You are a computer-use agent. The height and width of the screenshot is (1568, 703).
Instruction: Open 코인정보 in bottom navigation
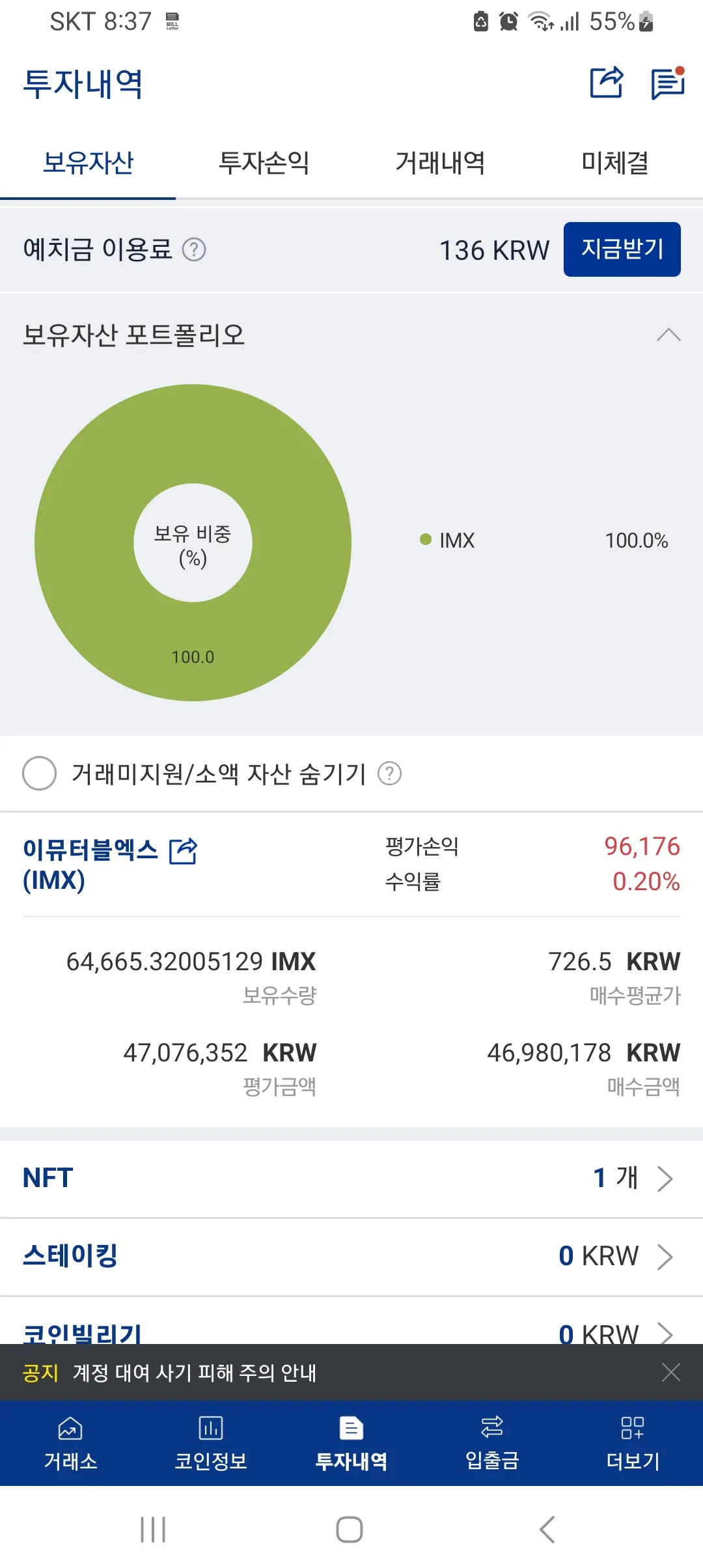[211, 1444]
